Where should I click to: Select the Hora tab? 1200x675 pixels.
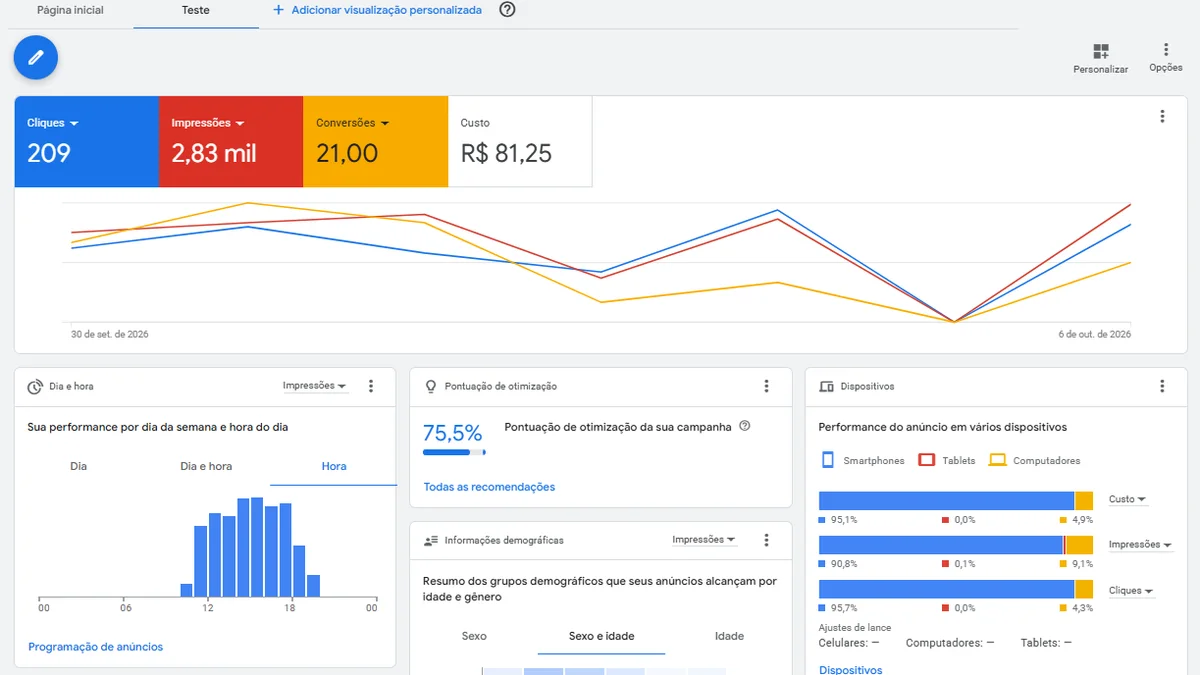[x=334, y=466]
